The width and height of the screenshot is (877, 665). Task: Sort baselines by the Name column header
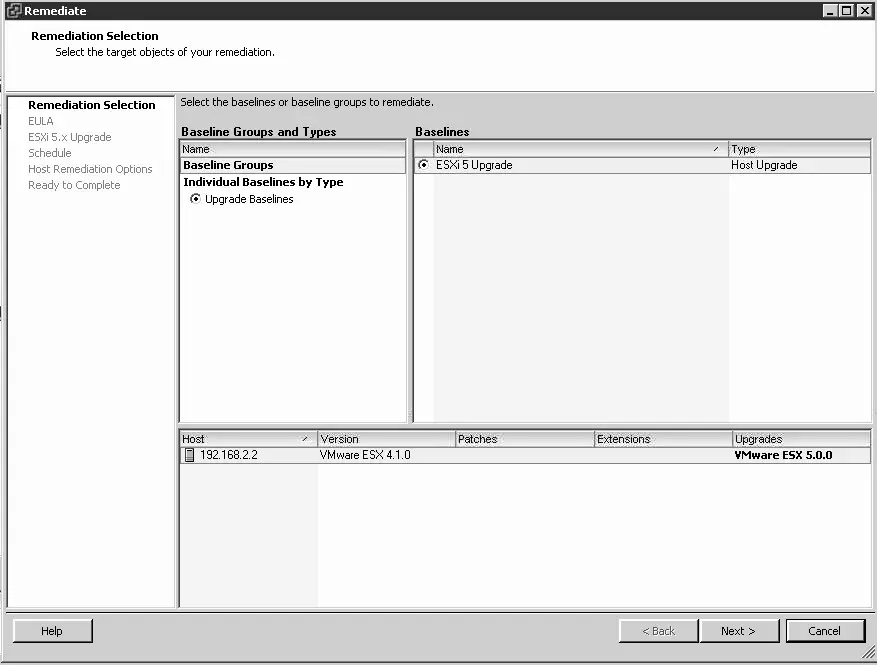[x=581, y=149]
